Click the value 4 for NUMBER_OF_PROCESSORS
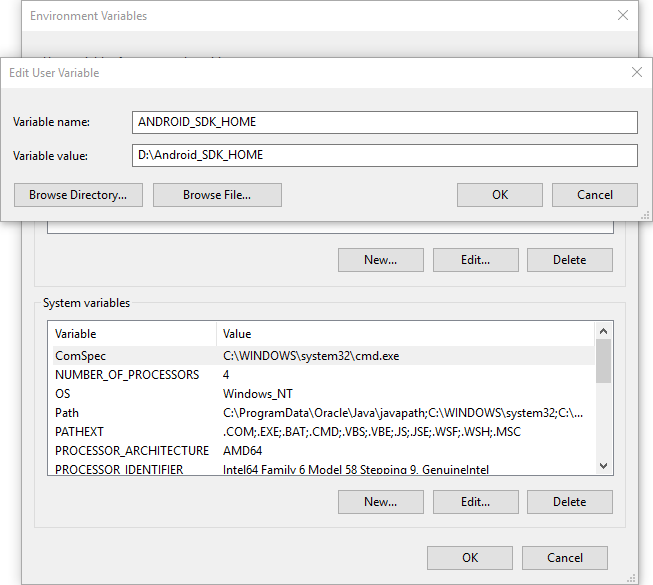This screenshot has height=585, width=653. (x=226, y=375)
